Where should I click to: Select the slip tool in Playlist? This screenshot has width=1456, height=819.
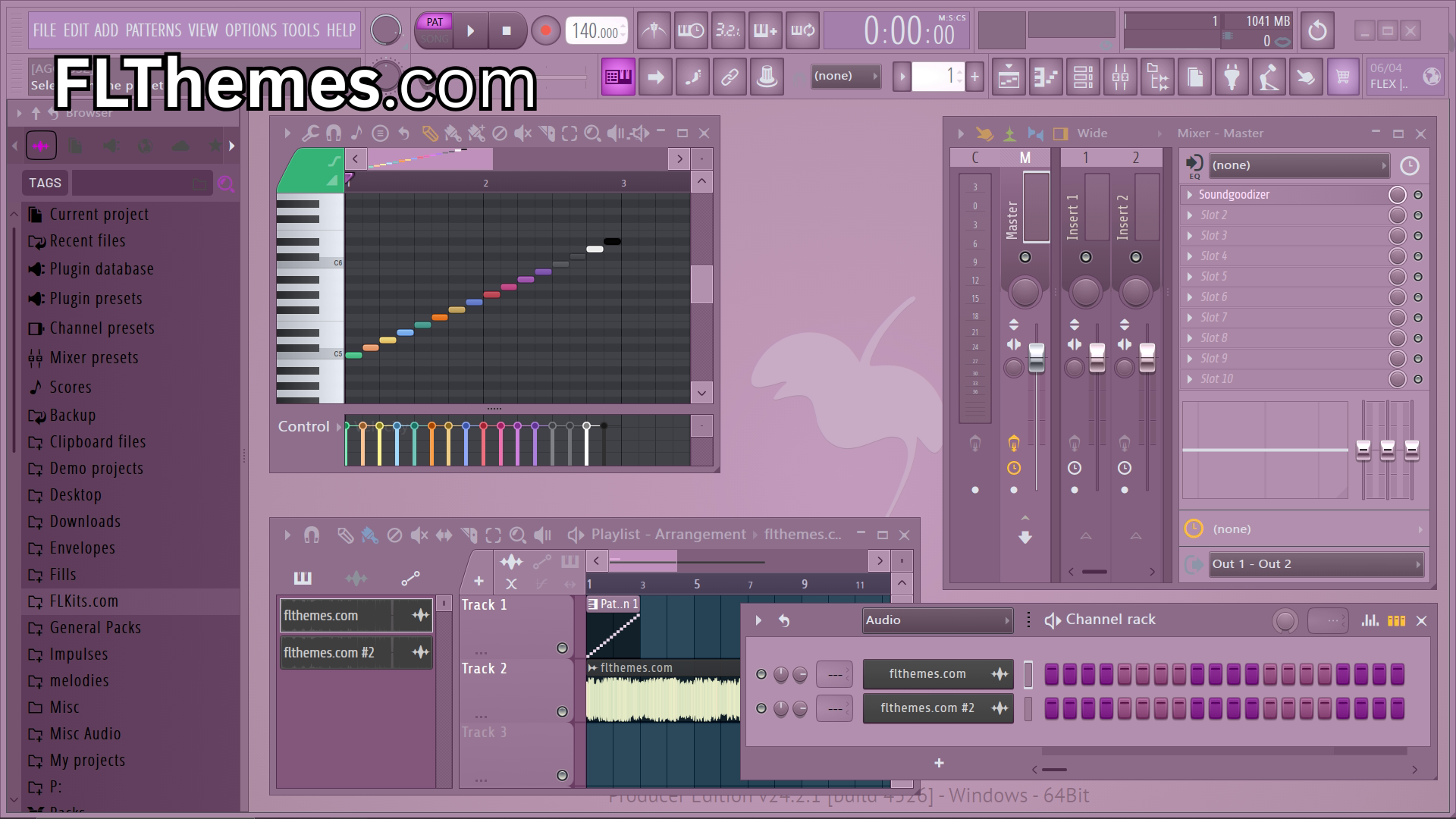pos(444,535)
